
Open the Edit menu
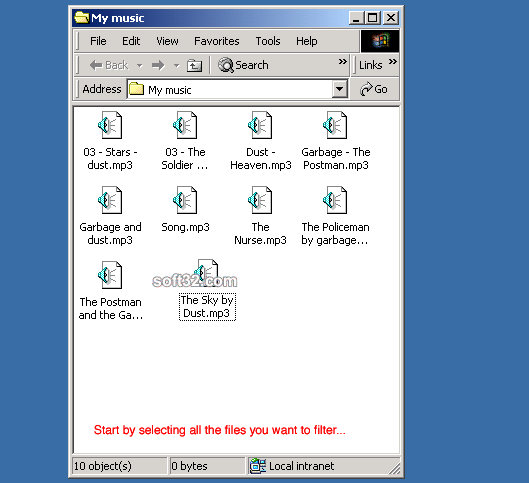(131, 41)
